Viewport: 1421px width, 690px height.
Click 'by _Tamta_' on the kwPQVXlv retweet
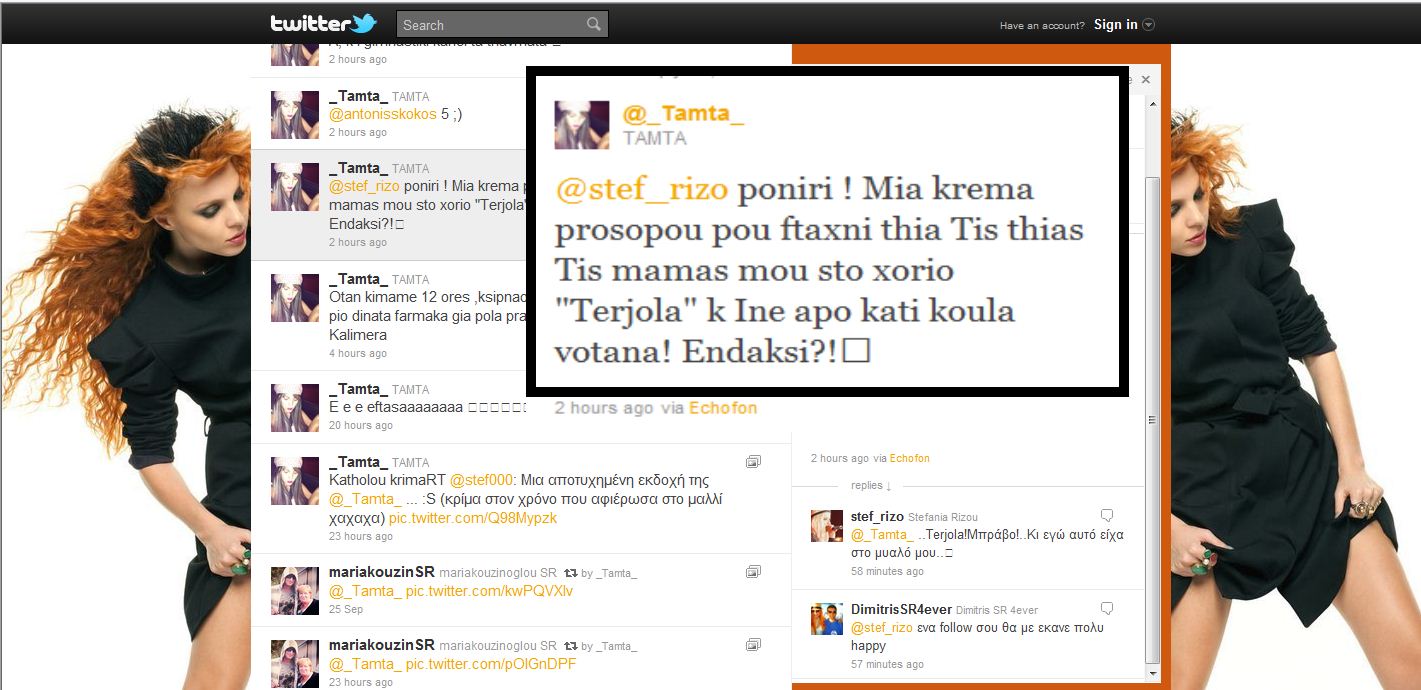pyautogui.click(x=609, y=573)
